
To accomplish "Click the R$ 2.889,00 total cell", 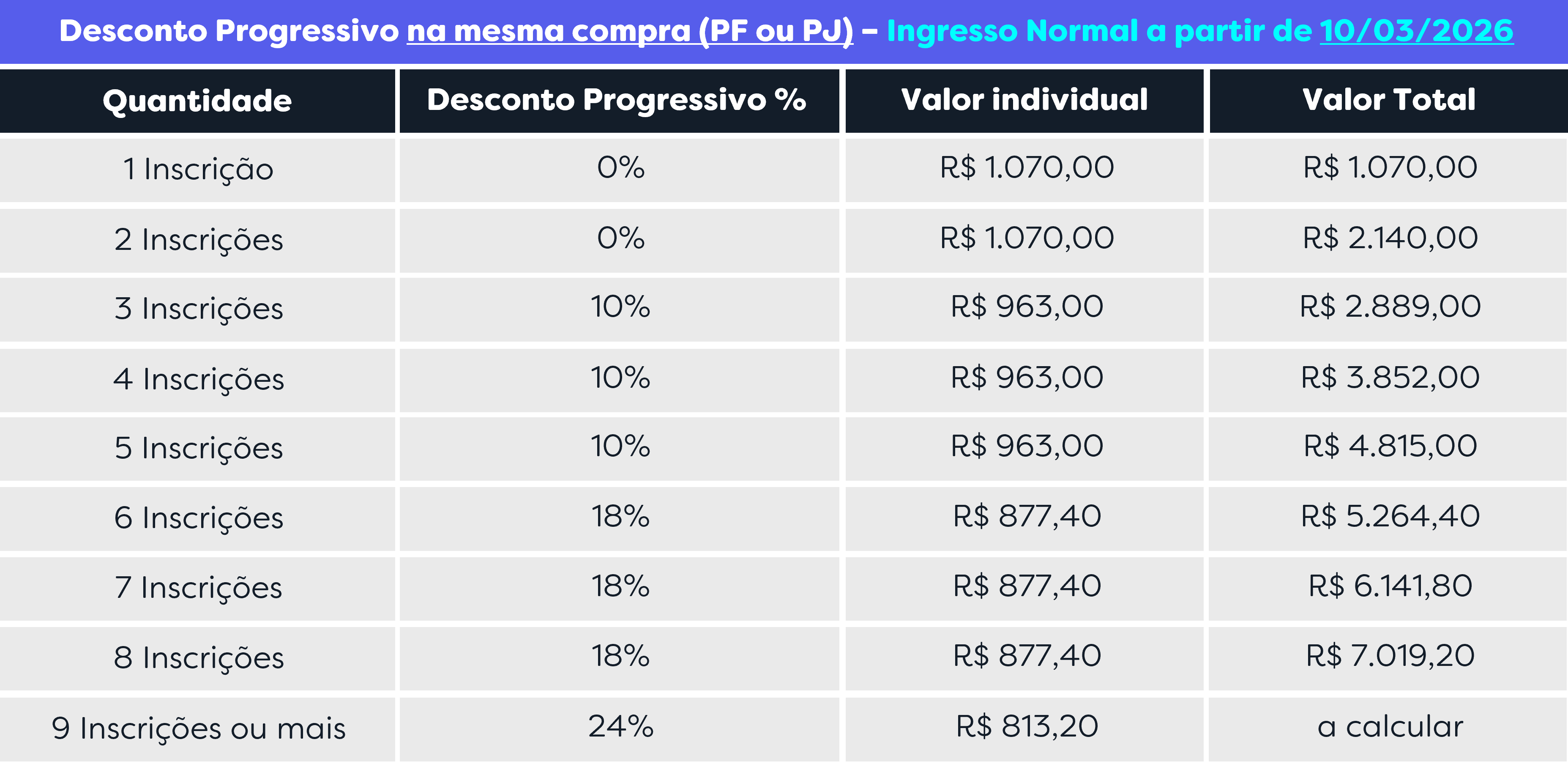I will 1390,307.
